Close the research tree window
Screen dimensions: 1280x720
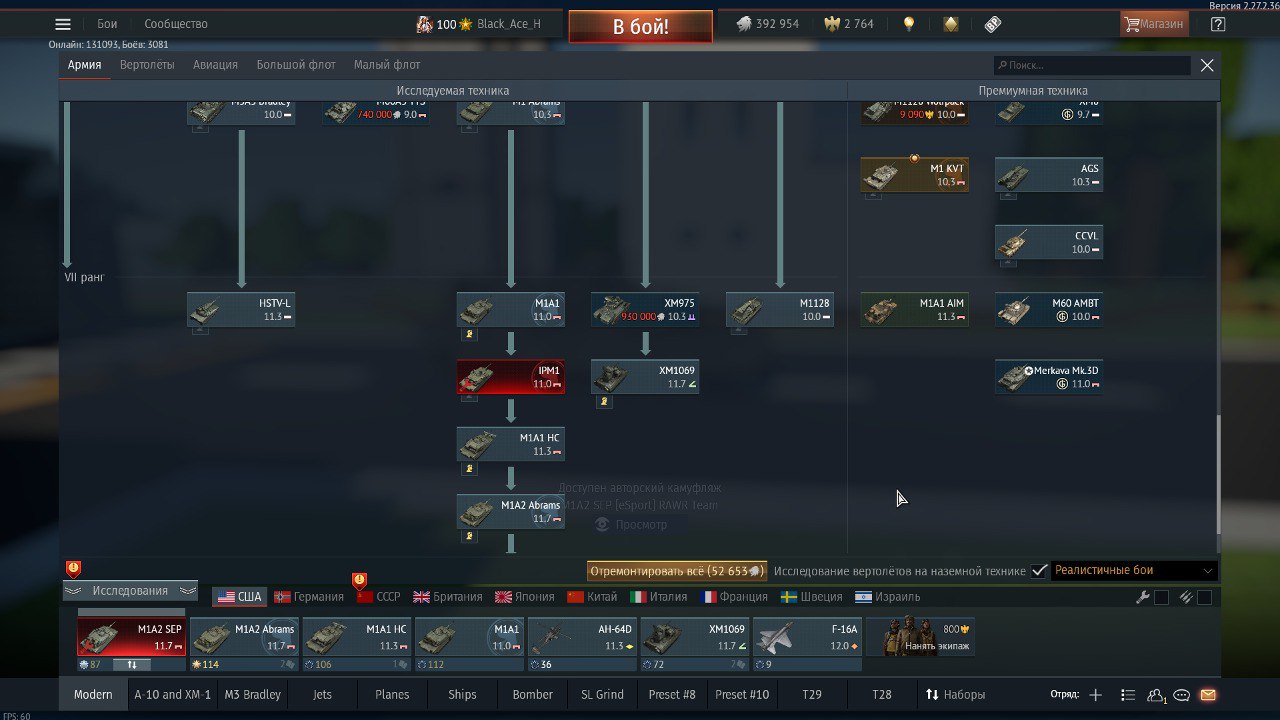1207,65
